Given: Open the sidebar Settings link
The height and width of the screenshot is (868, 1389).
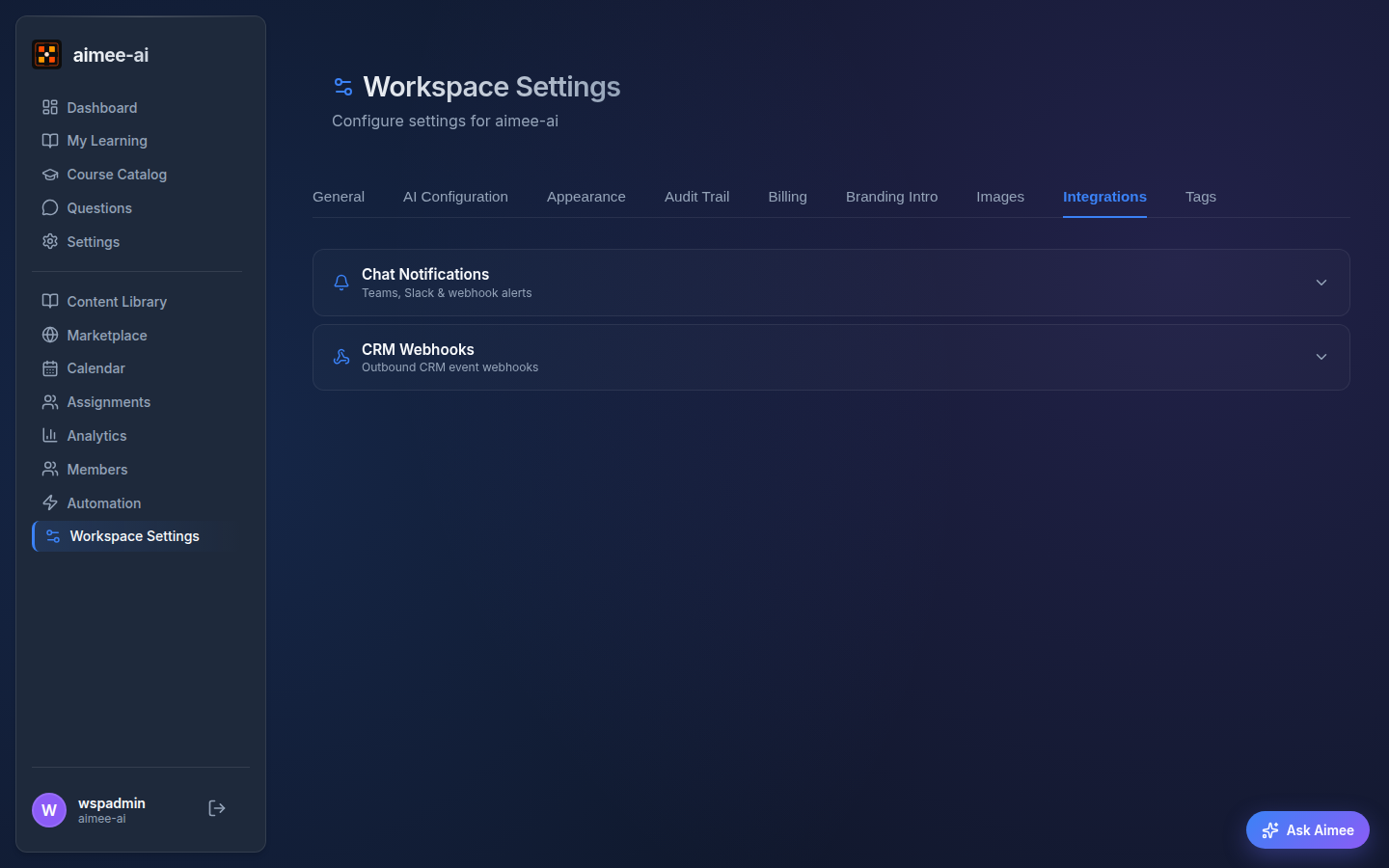Looking at the screenshot, I should (x=137, y=242).
